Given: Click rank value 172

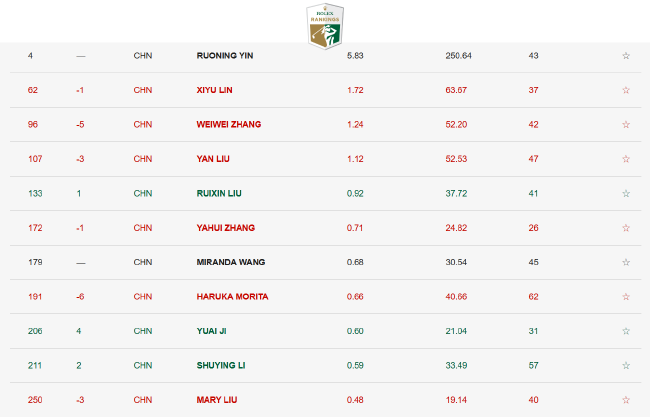Looking at the screenshot, I should tap(35, 228).
